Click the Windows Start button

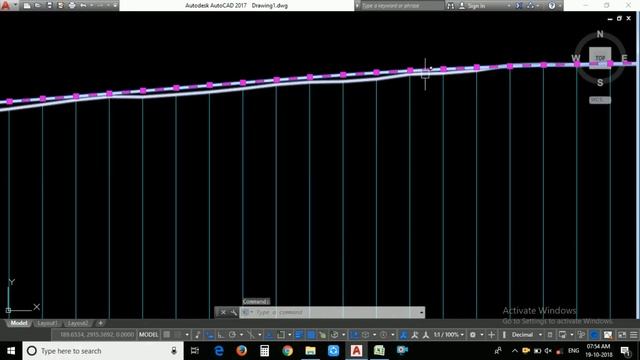coord(11,351)
